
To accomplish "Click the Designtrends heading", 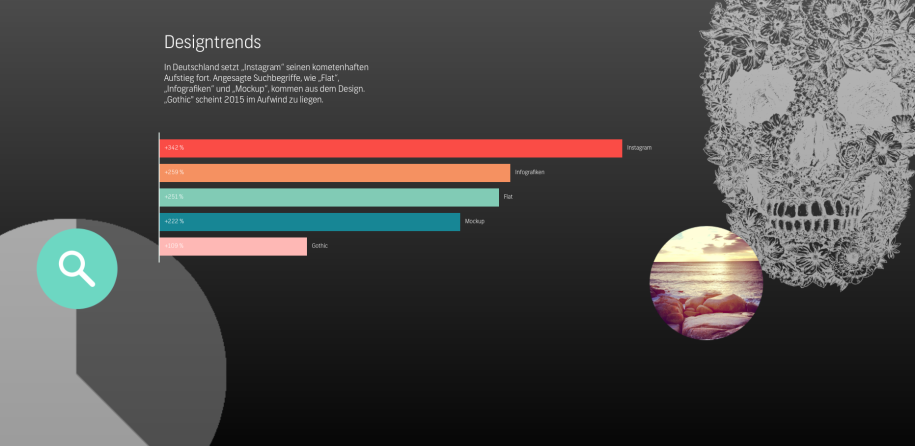I will tap(212, 42).
